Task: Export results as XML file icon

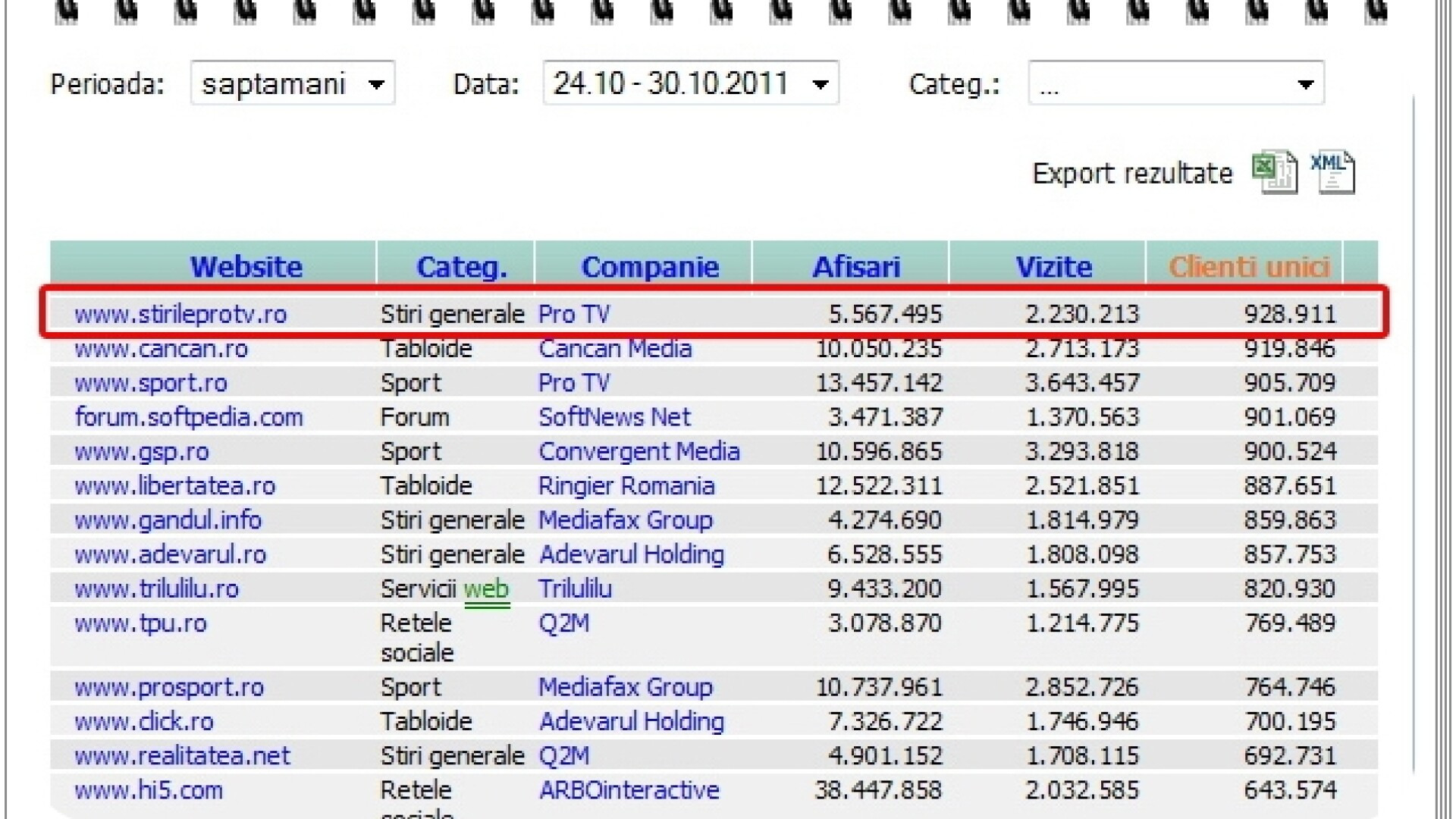Action: click(x=1332, y=173)
